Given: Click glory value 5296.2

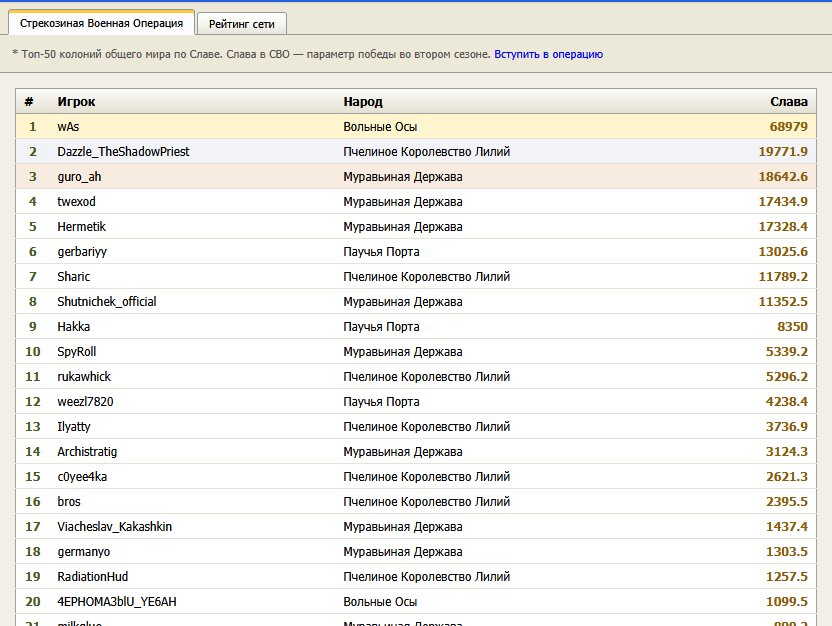Looking at the screenshot, I should 787,376.
